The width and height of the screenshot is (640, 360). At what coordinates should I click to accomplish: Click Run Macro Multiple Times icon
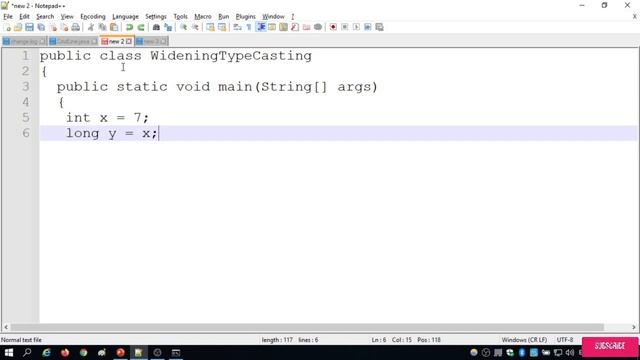click(368, 27)
